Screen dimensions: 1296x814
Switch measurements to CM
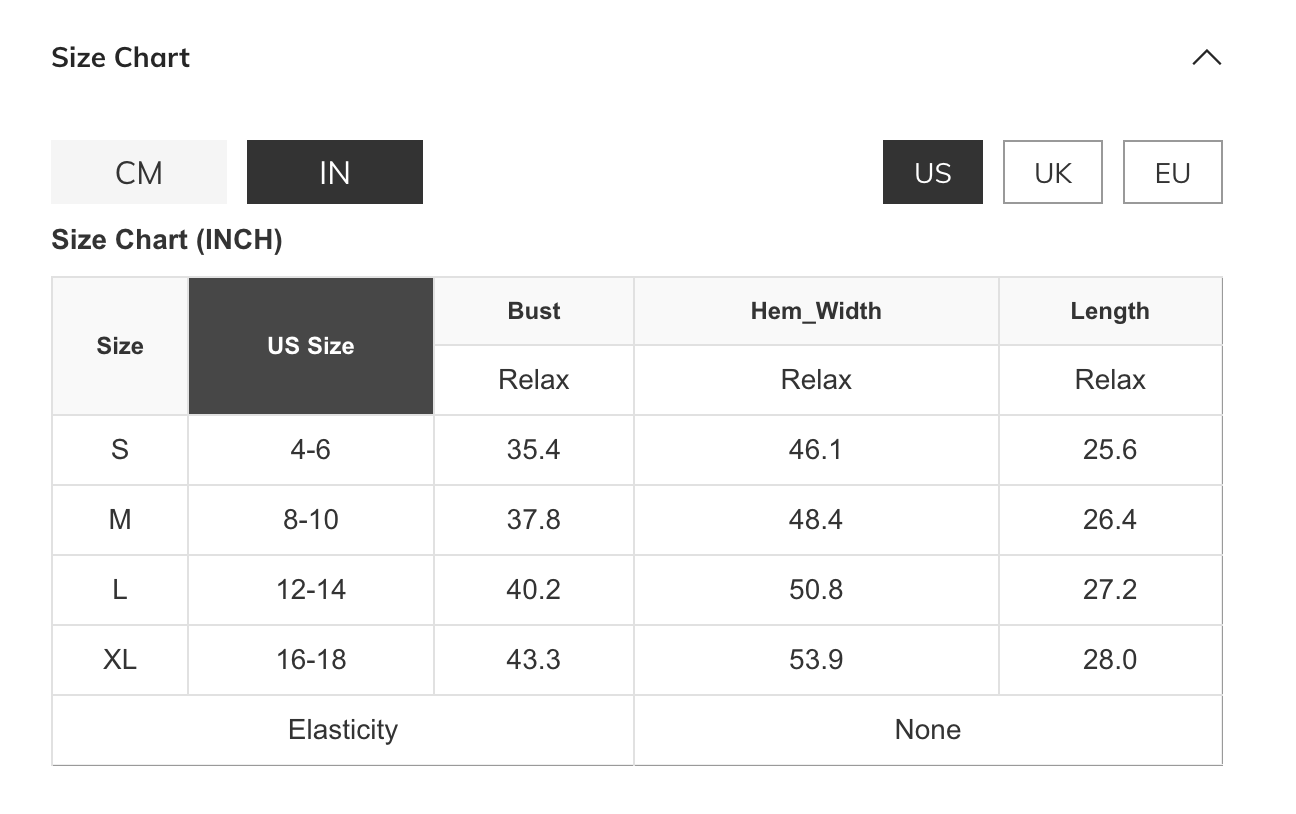139,172
